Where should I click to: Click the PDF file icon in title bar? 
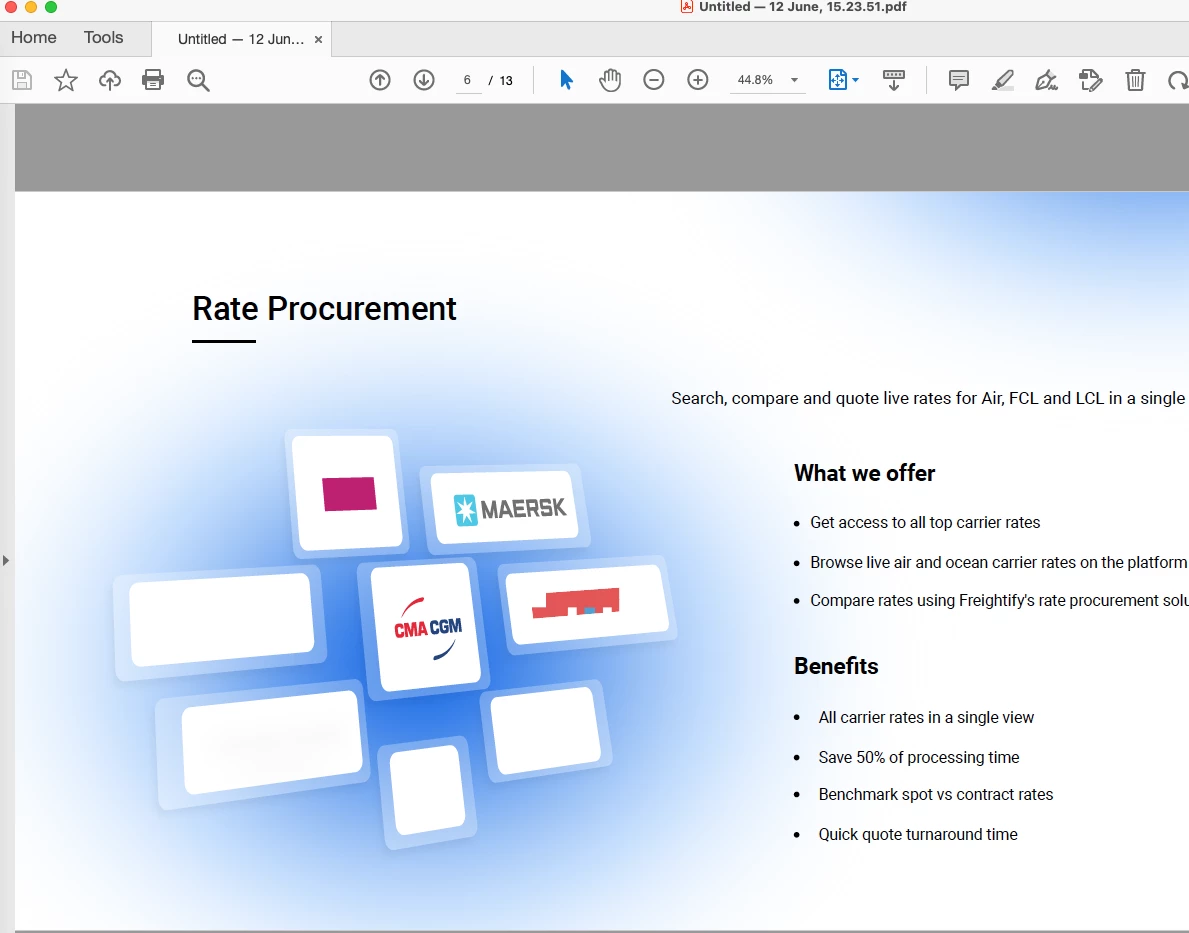[687, 7]
